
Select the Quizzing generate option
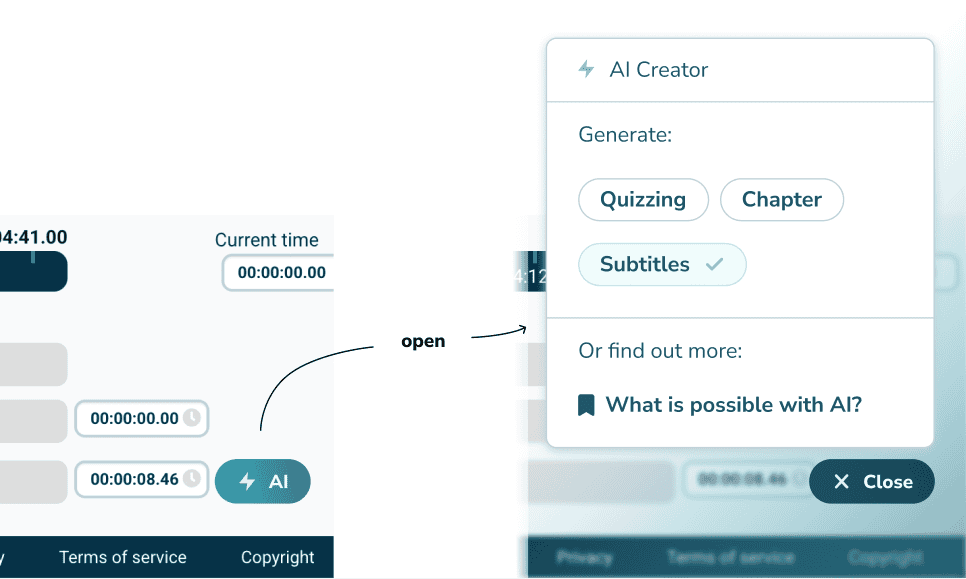point(643,199)
